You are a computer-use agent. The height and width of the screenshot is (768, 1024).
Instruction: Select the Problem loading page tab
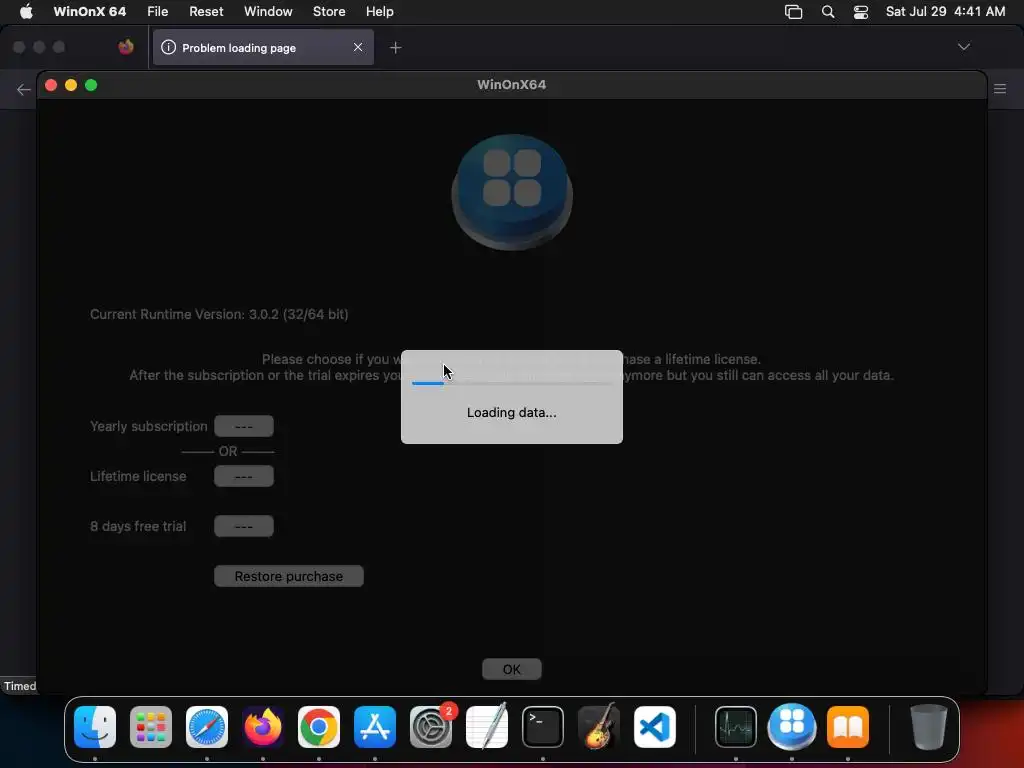tap(263, 47)
